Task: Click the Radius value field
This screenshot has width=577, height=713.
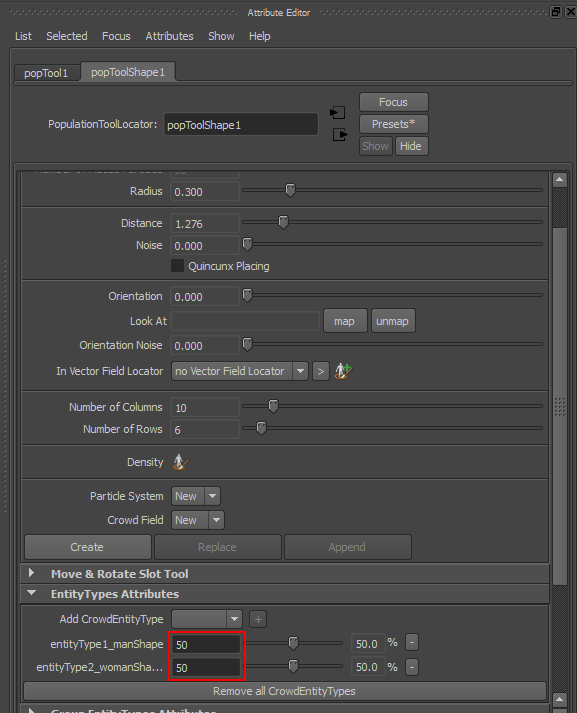Action: (205, 191)
